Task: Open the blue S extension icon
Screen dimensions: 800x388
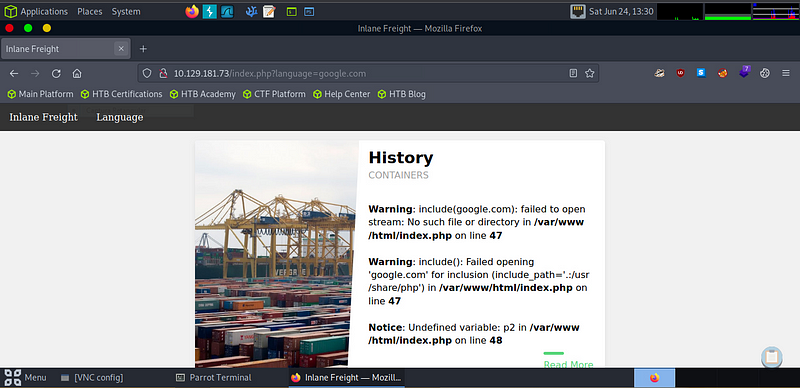Action: pyautogui.click(x=701, y=73)
